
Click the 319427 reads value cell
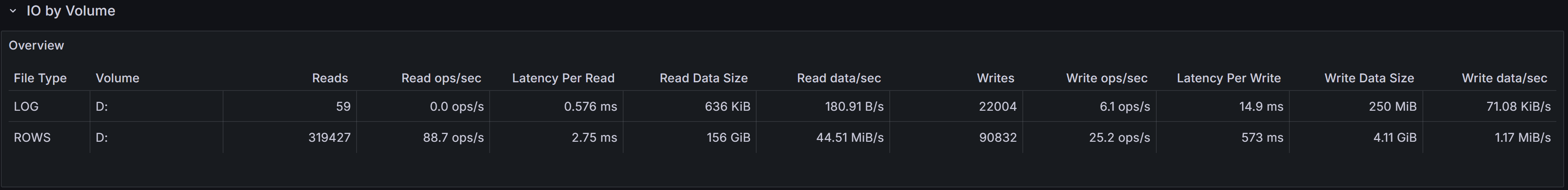(329, 137)
